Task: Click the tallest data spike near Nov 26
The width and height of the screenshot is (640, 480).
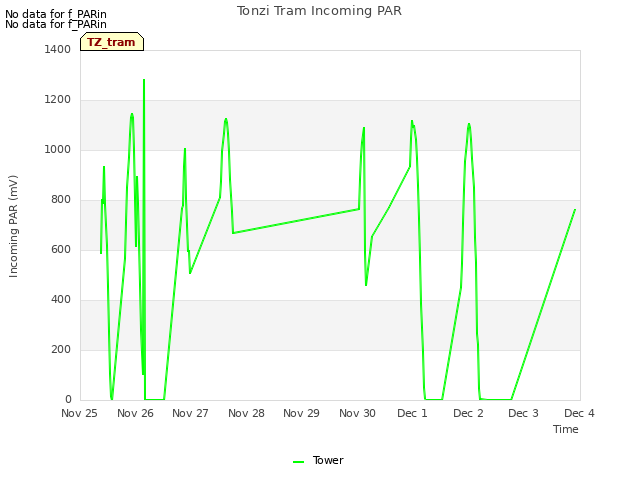Action: point(144,80)
